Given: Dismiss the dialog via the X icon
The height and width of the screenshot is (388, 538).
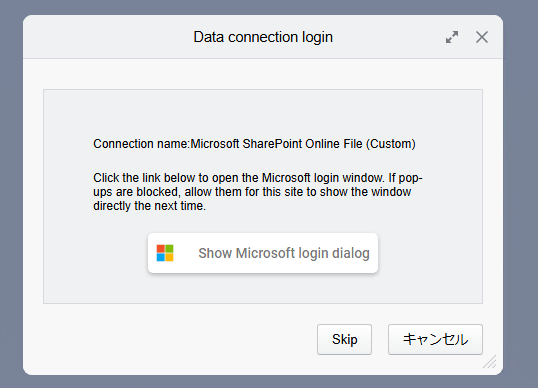Looking at the screenshot, I should tap(482, 37).
